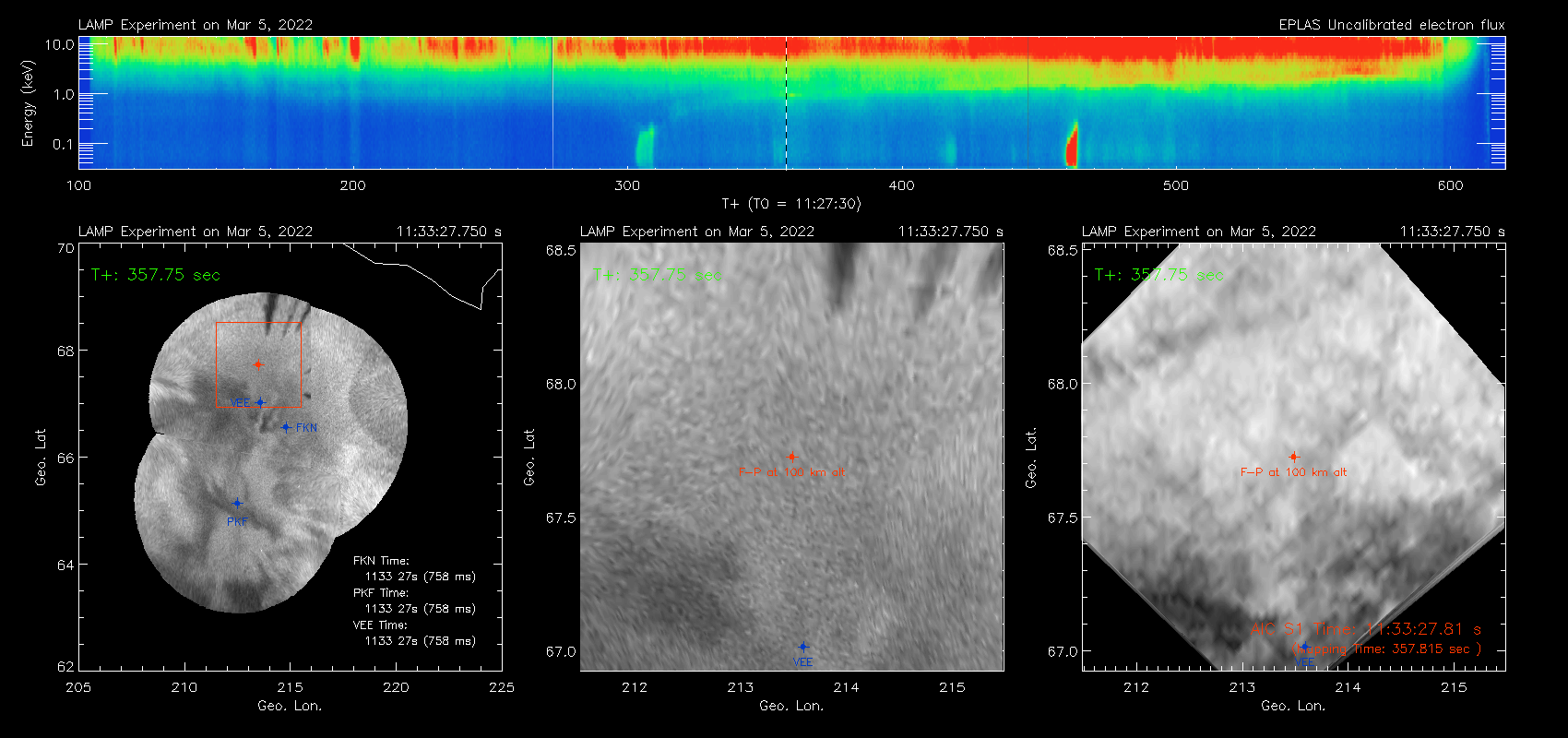Screen dimensions: 1568x738
Task: Click the 'Geo. Lon.' label under the left map
Action: [x=290, y=706]
